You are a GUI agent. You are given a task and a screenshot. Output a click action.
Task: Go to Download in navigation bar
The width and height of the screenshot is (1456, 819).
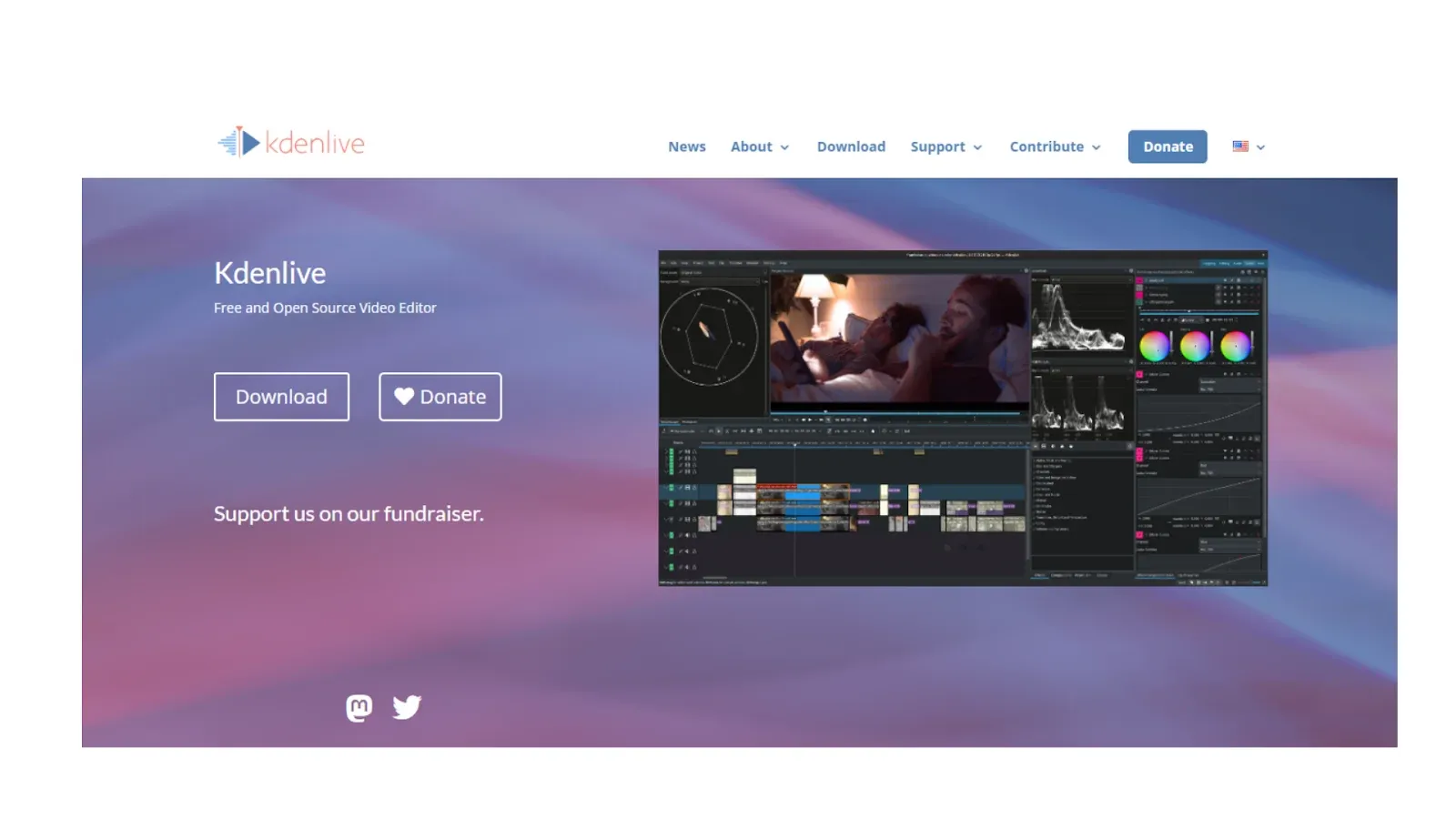click(851, 147)
